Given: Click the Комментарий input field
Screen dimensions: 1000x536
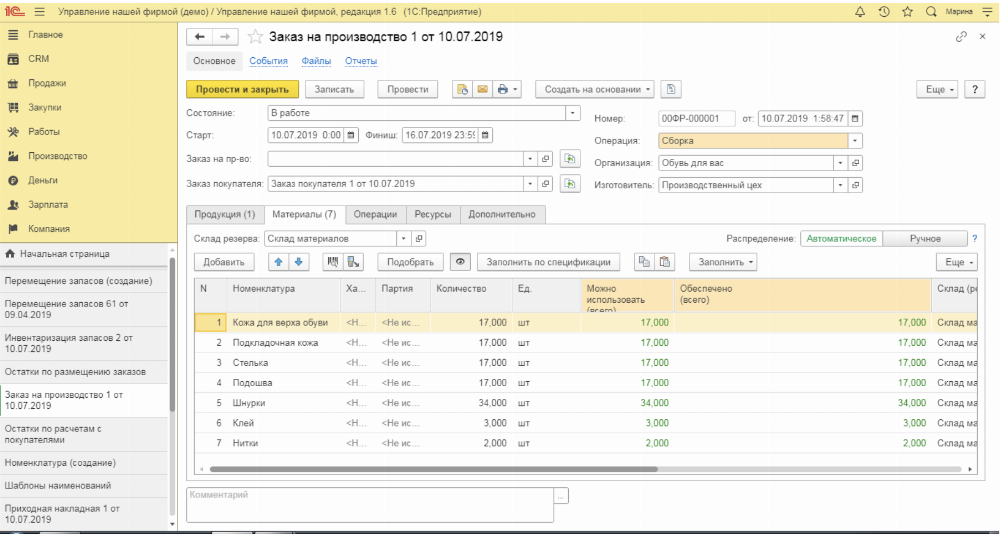Looking at the screenshot, I should click(x=370, y=505).
